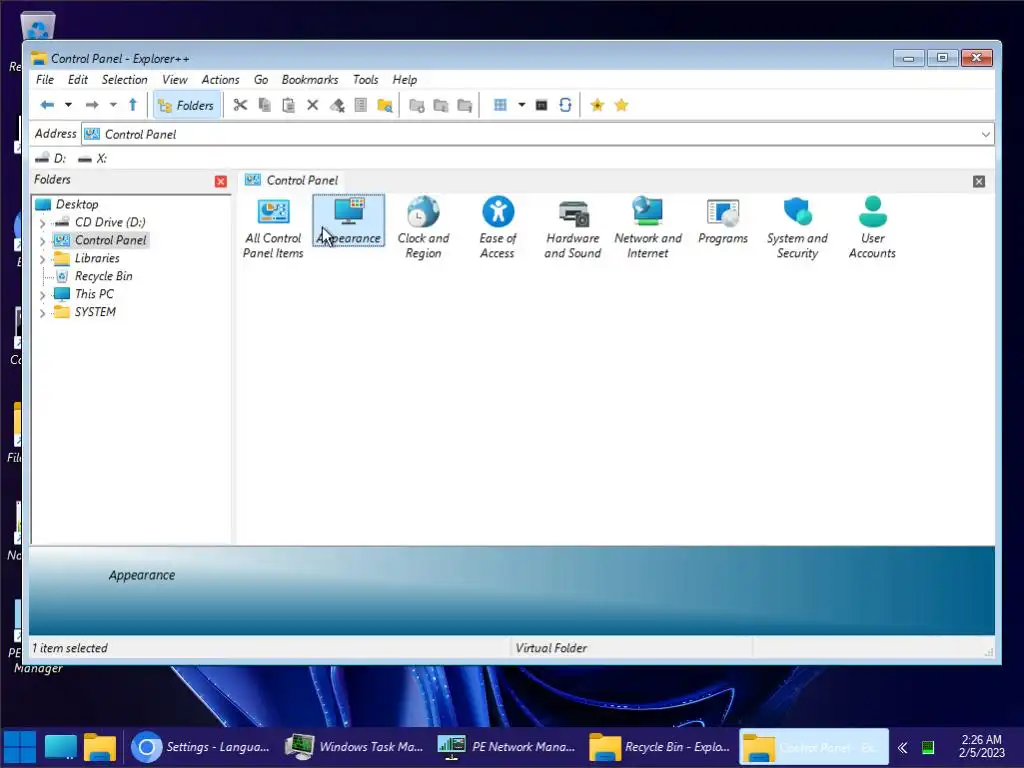This screenshot has height=768, width=1024.
Task: Open the back history dropdown arrow
Action: 68,105
